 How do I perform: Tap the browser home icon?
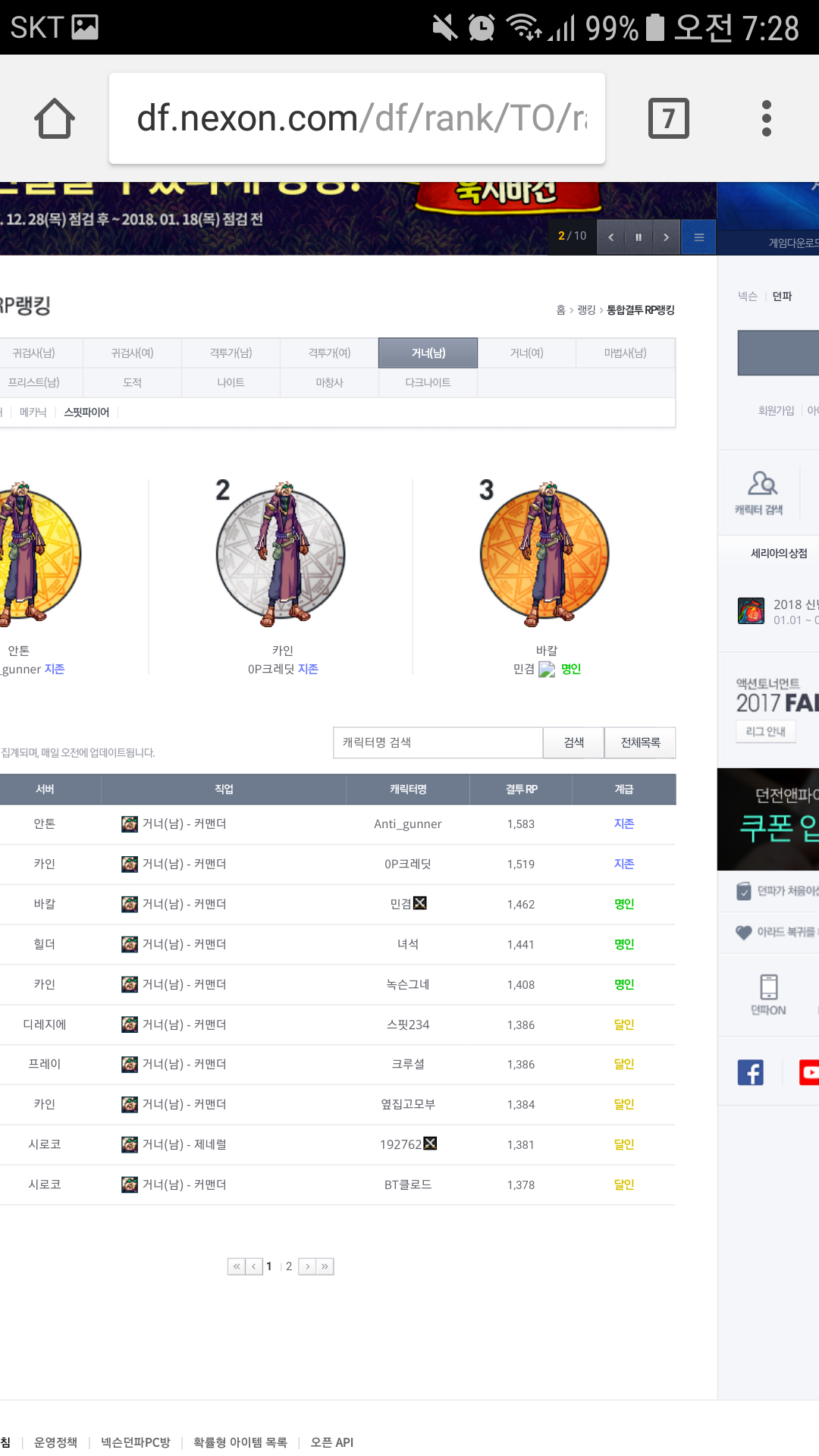coord(55,118)
